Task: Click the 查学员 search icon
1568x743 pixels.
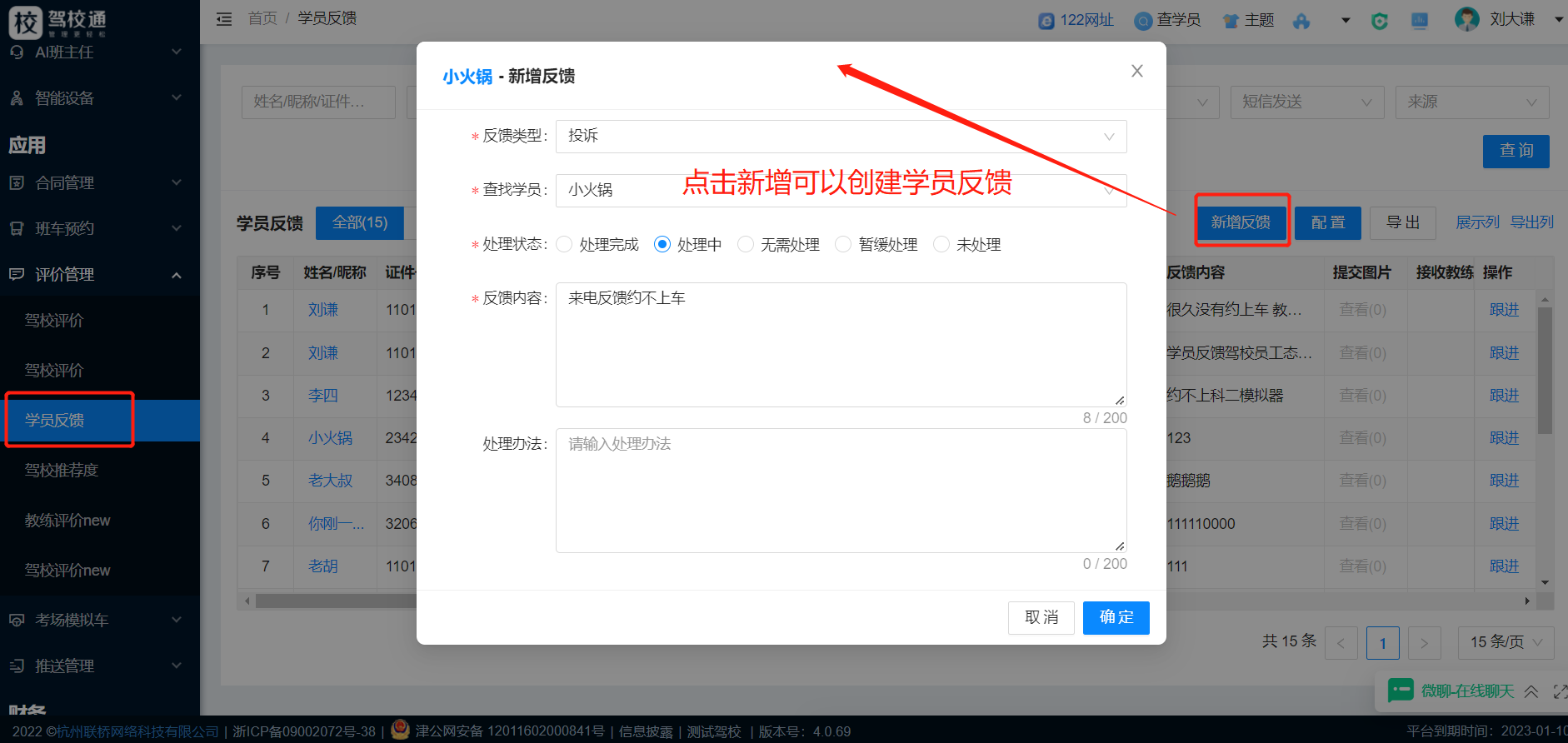Action: click(1144, 21)
